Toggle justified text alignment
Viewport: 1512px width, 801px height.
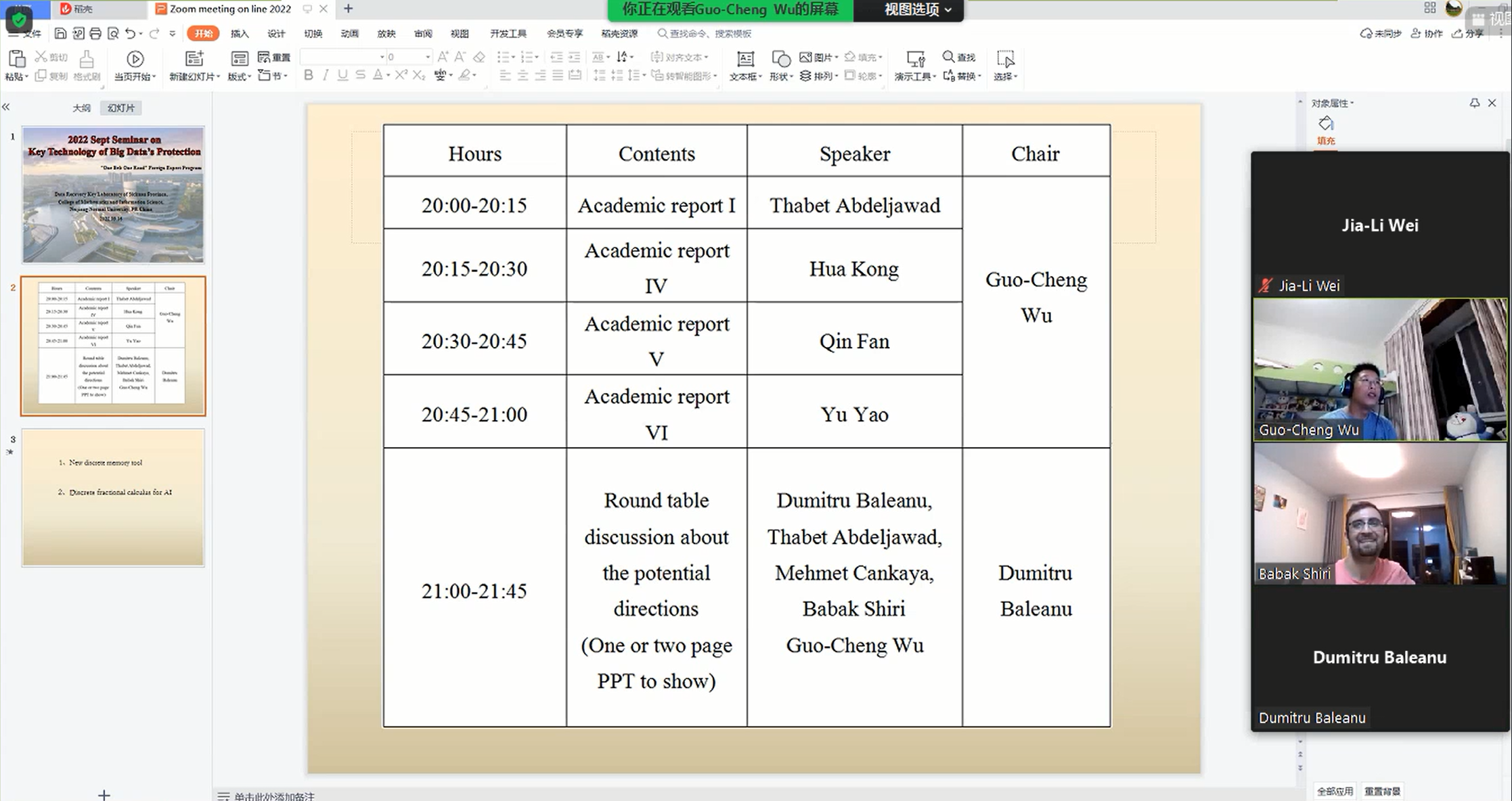[558, 75]
